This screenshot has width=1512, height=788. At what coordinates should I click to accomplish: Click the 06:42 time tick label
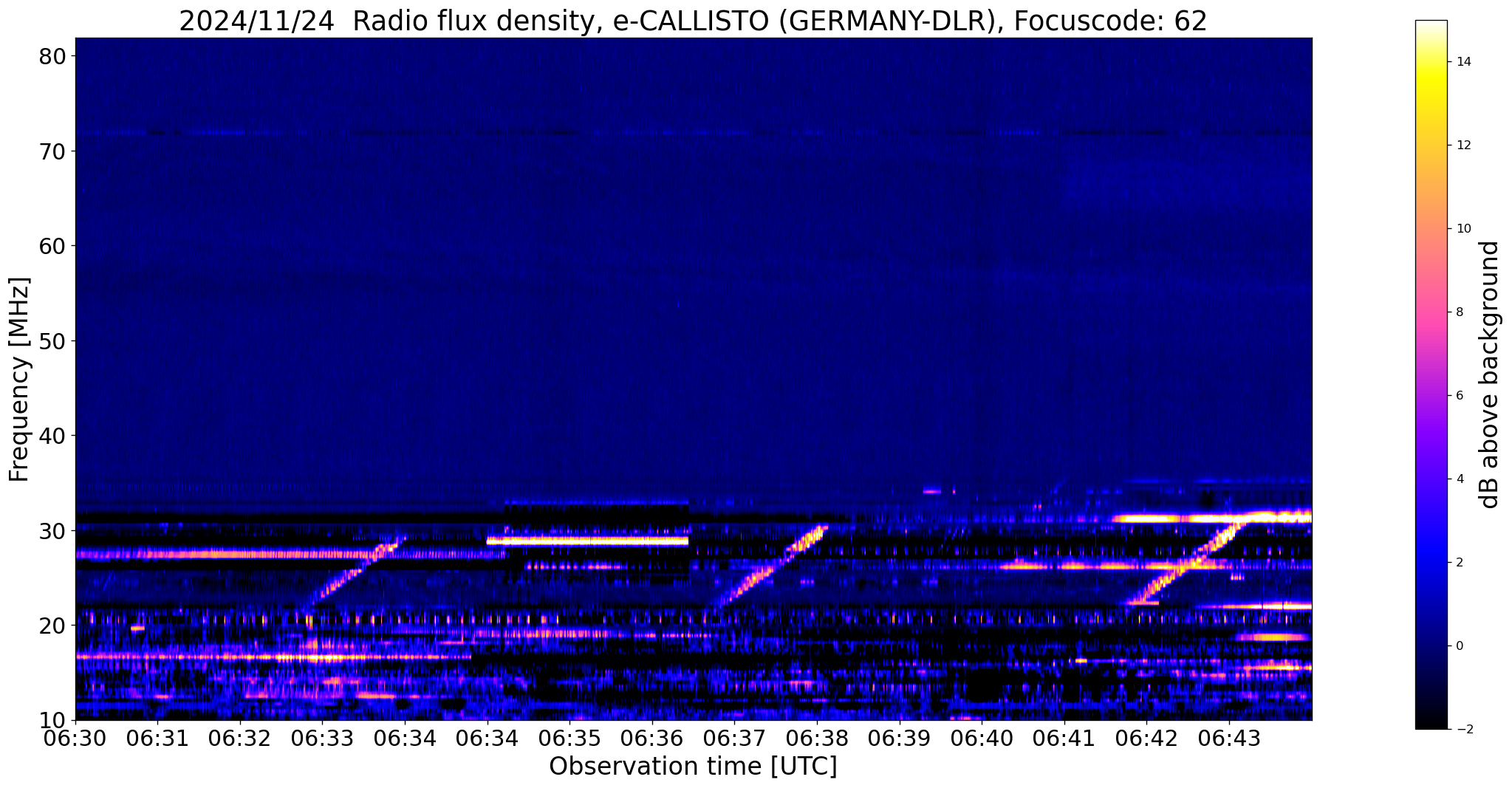1146,738
